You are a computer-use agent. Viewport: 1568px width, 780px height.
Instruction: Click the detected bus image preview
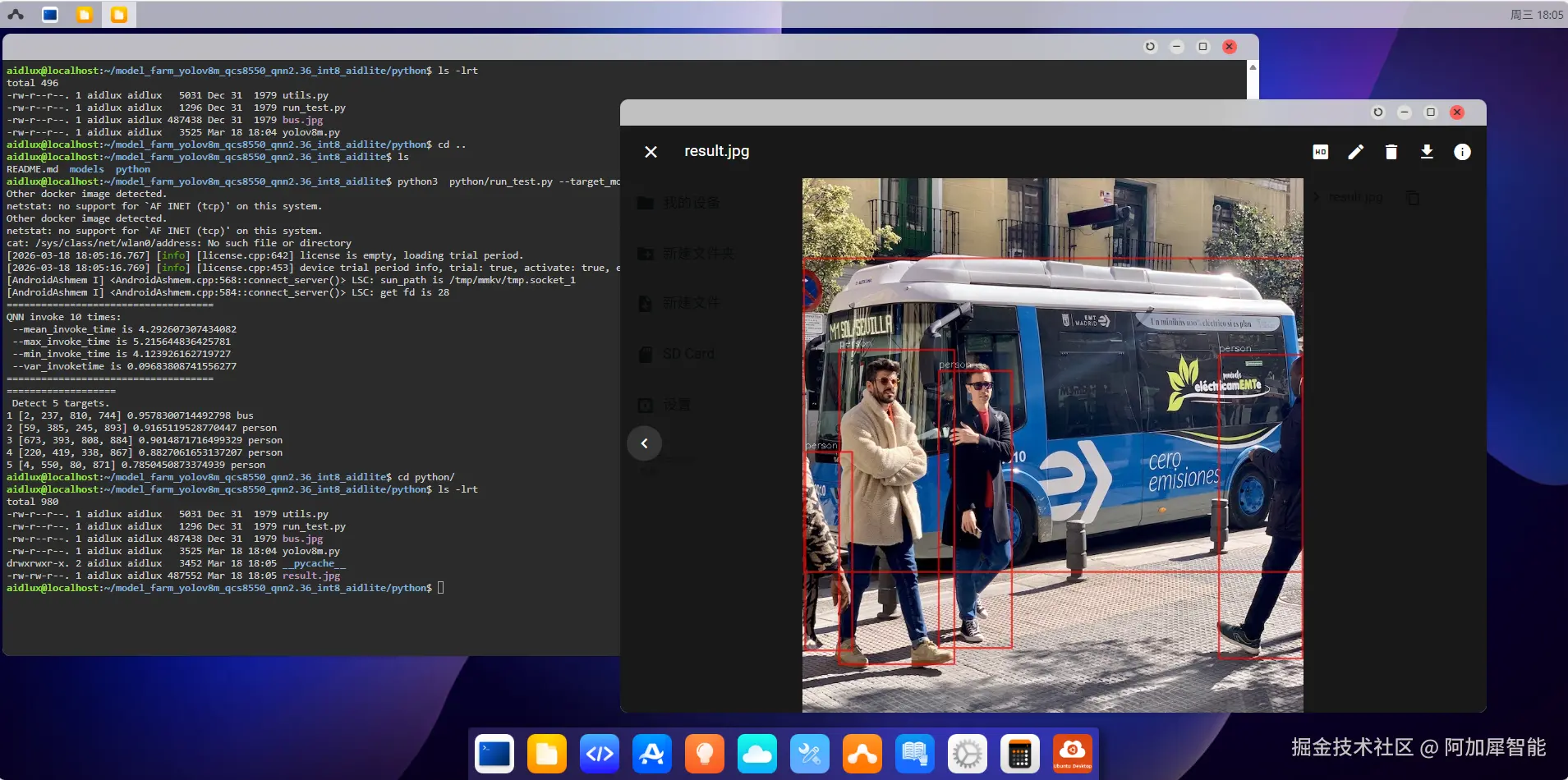1052,444
